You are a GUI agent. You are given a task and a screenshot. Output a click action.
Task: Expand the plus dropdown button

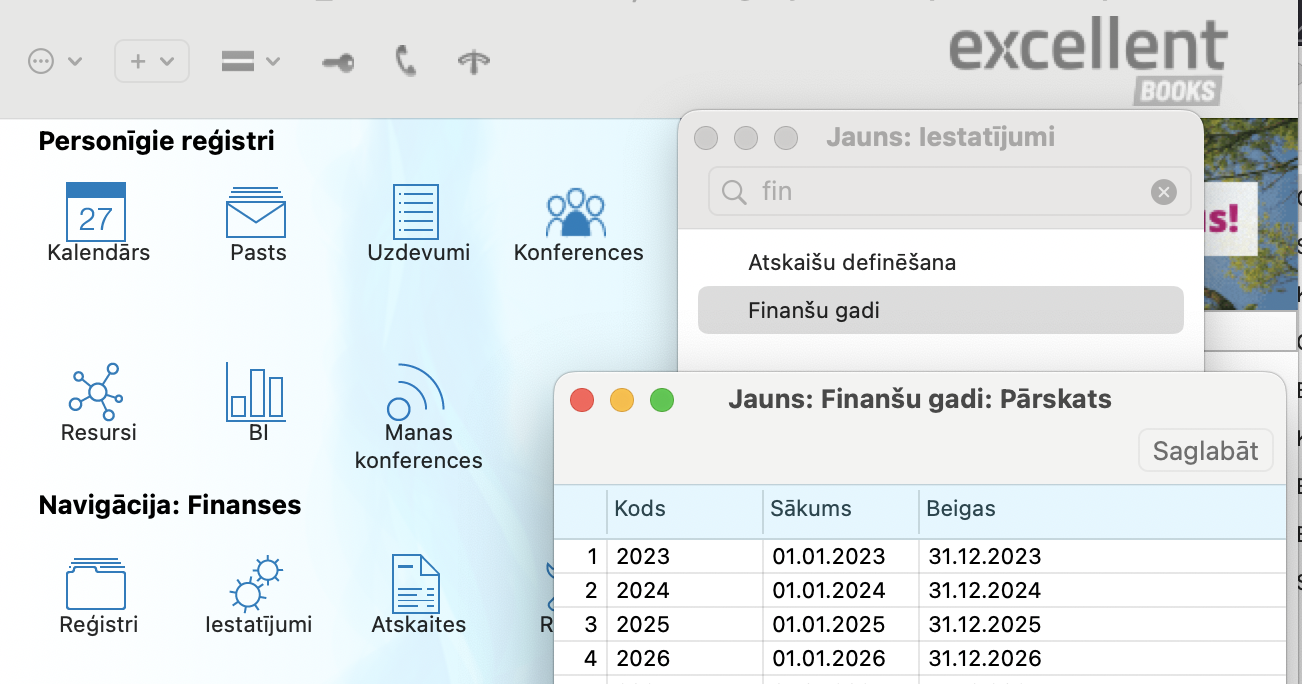point(152,62)
